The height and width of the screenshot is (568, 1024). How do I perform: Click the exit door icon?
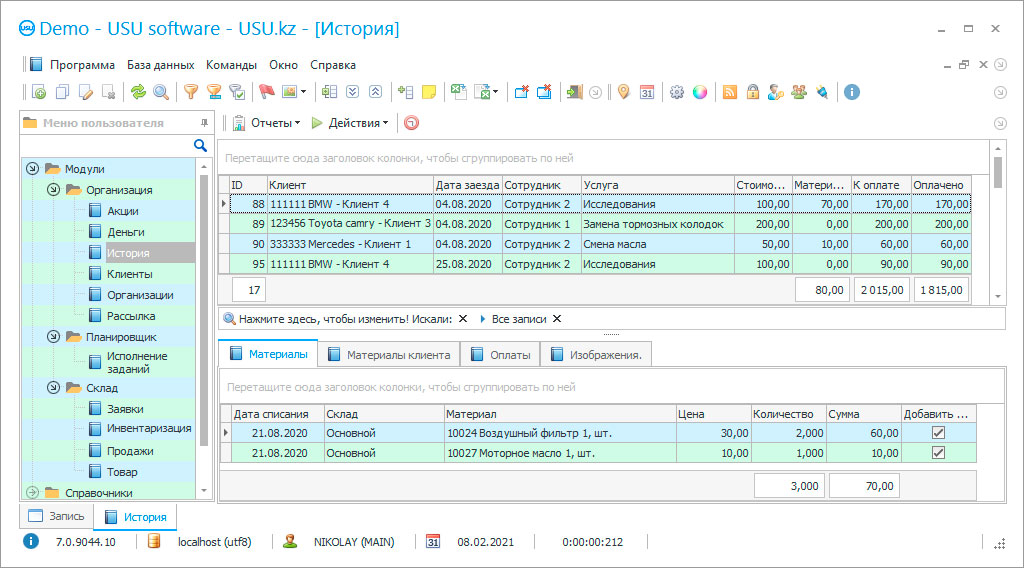[x=574, y=92]
